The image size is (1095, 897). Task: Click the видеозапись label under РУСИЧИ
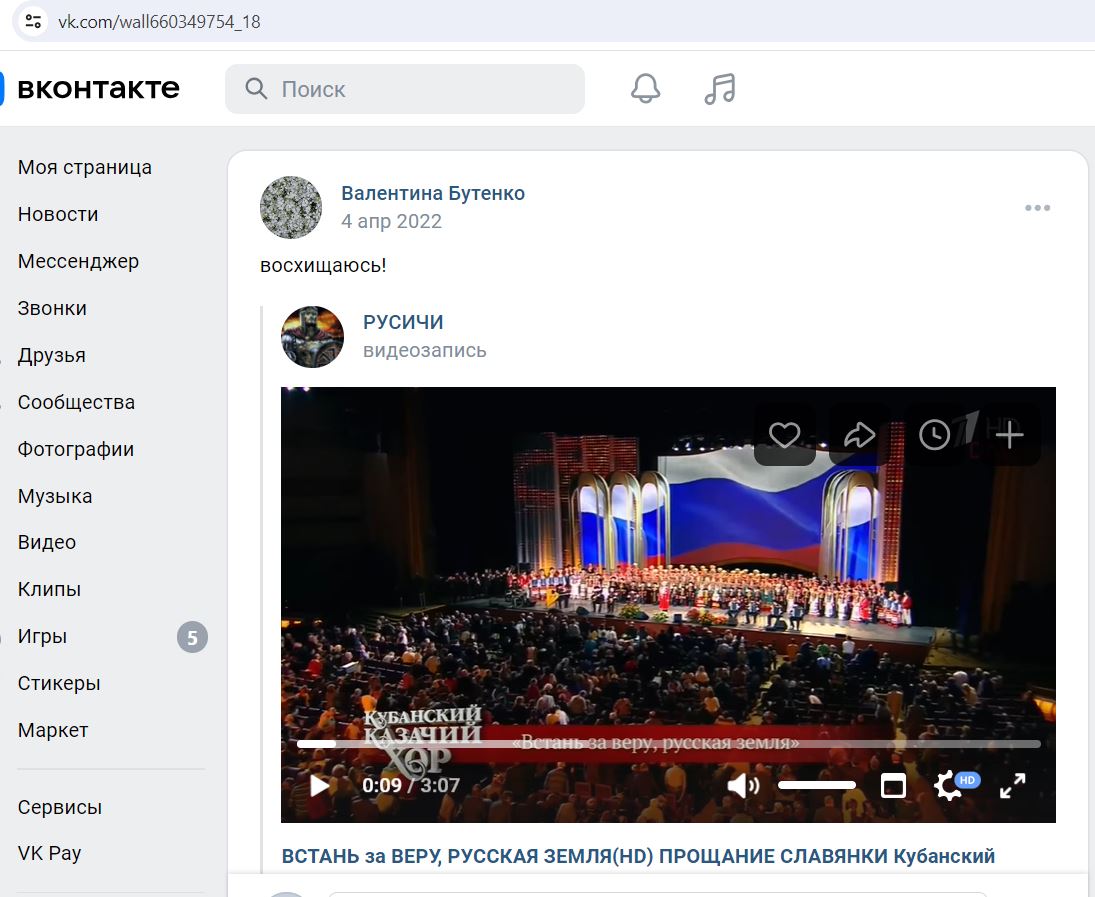click(425, 350)
